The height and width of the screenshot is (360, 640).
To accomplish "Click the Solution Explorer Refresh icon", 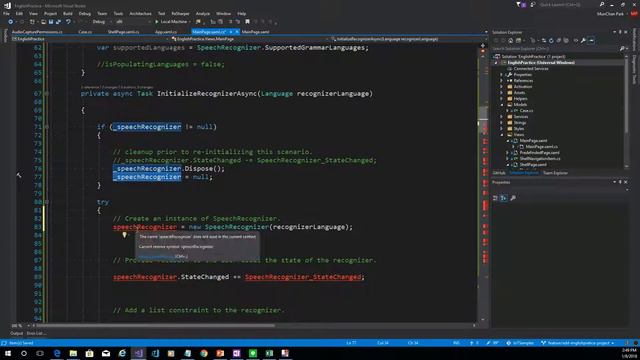I will click(551, 40).
